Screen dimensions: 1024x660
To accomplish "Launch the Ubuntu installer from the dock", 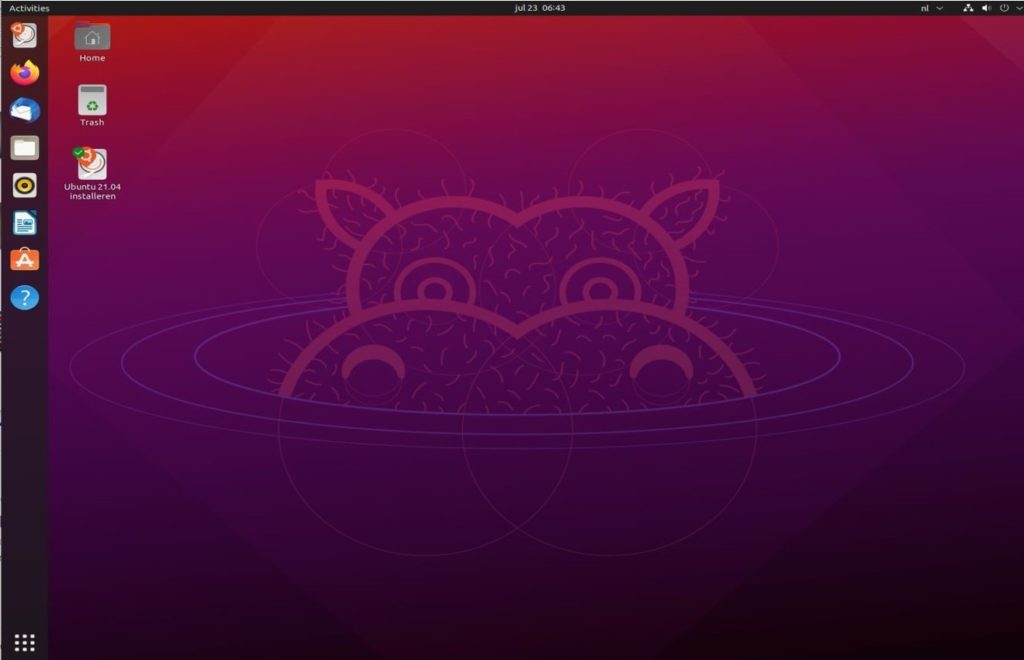I will pos(24,35).
